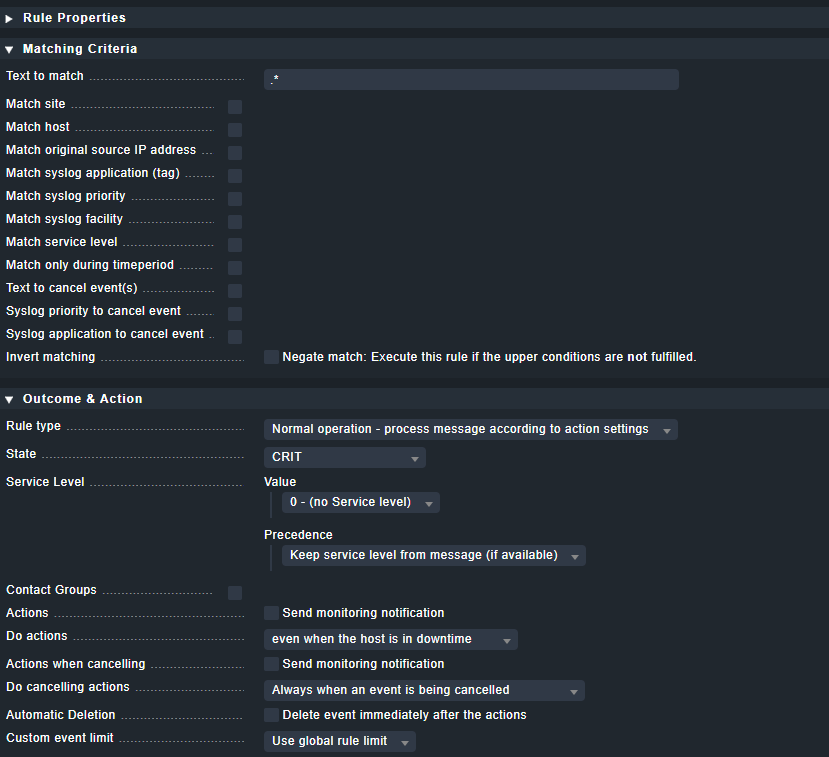Open the Service Level value dropdown
This screenshot has width=829, height=757.
(360, 502)
